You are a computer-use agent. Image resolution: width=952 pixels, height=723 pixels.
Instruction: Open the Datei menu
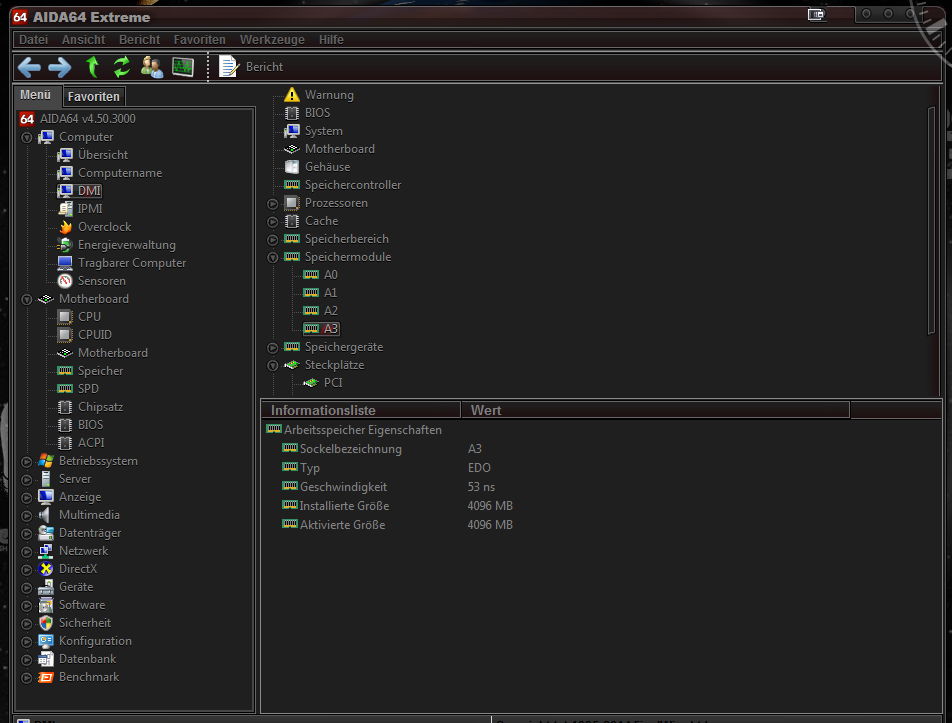[33, 39]
